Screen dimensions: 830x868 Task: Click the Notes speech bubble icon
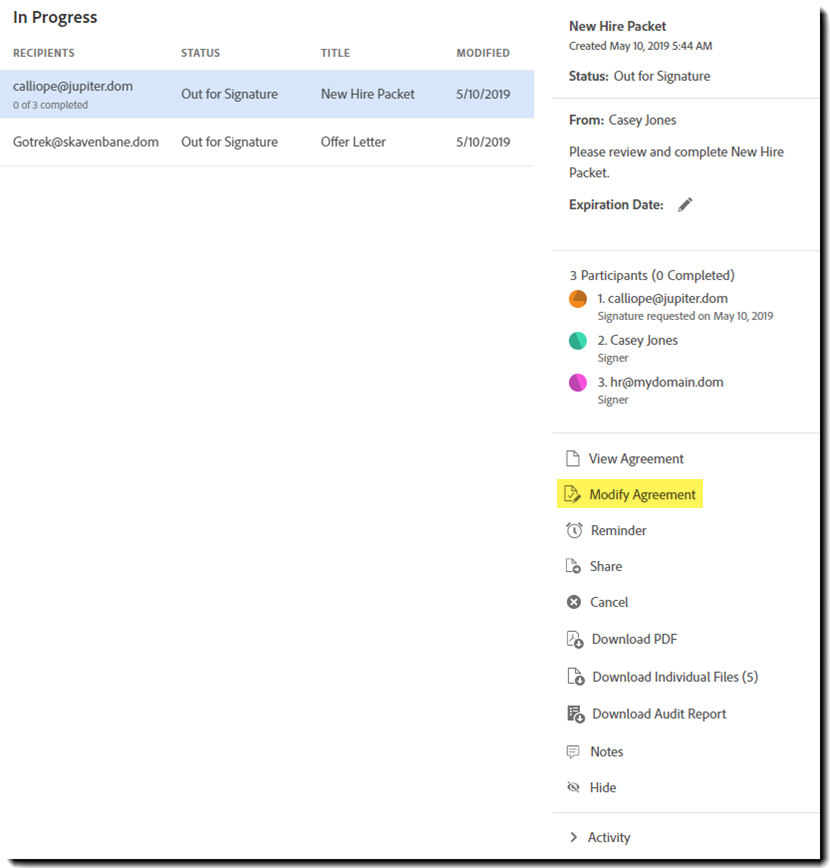[x=573, y=752]
